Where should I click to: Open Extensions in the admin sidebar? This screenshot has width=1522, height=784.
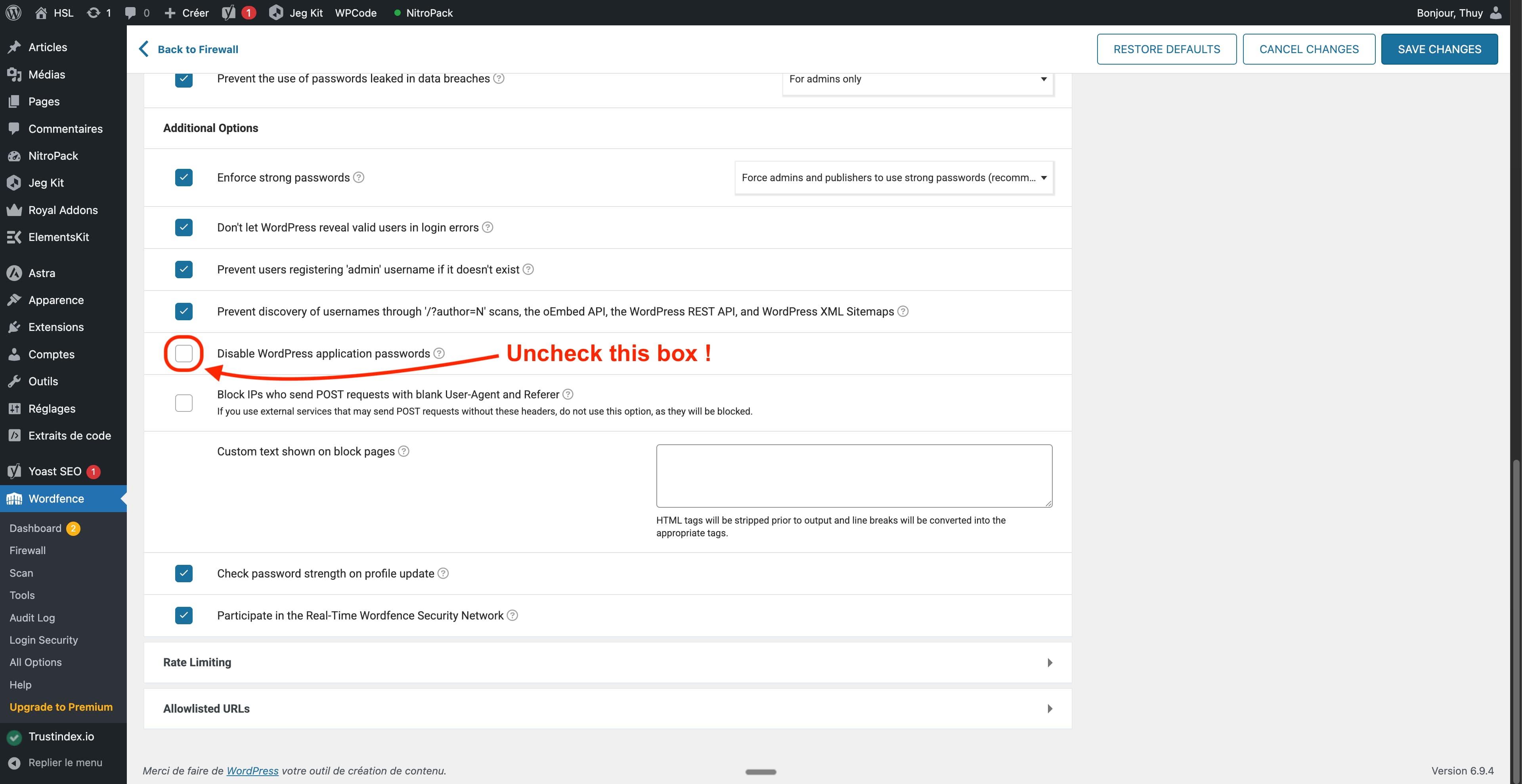(56, 327)
